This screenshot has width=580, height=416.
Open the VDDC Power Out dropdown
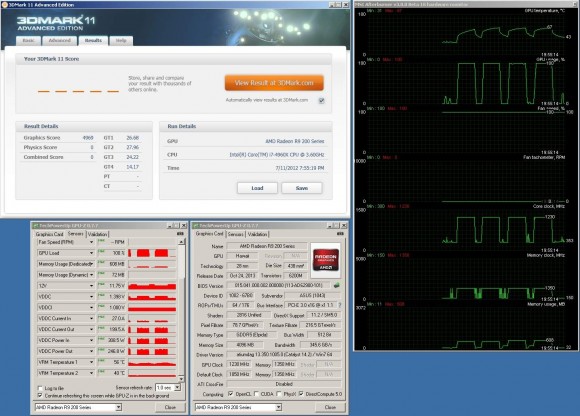tap(91, 351)
